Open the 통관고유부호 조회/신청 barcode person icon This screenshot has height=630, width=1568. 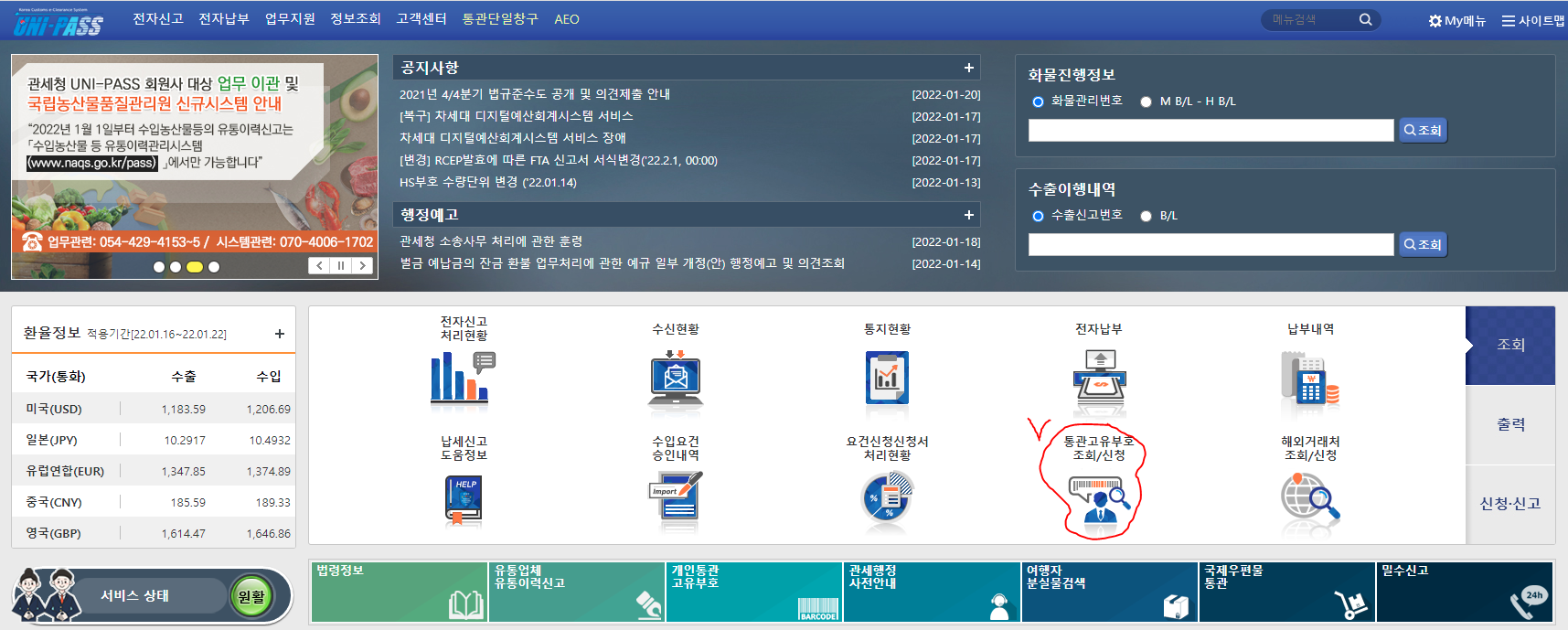click(1100, 499)
